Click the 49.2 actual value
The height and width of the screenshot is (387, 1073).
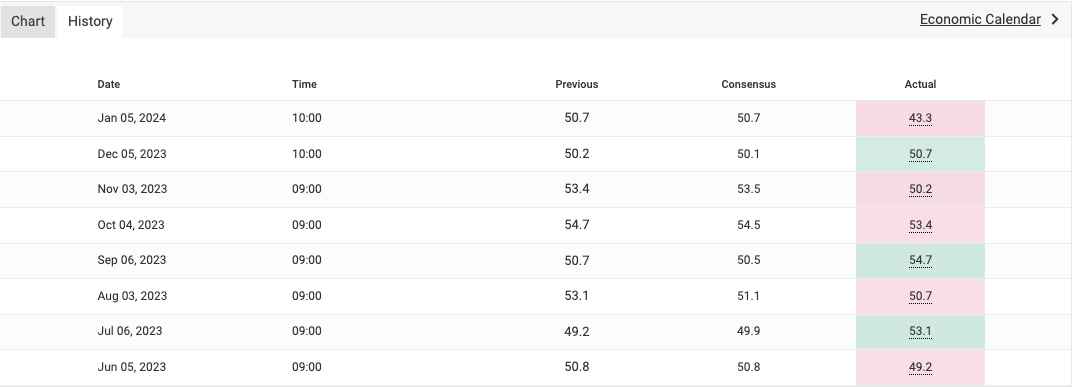tap(920, 367)
